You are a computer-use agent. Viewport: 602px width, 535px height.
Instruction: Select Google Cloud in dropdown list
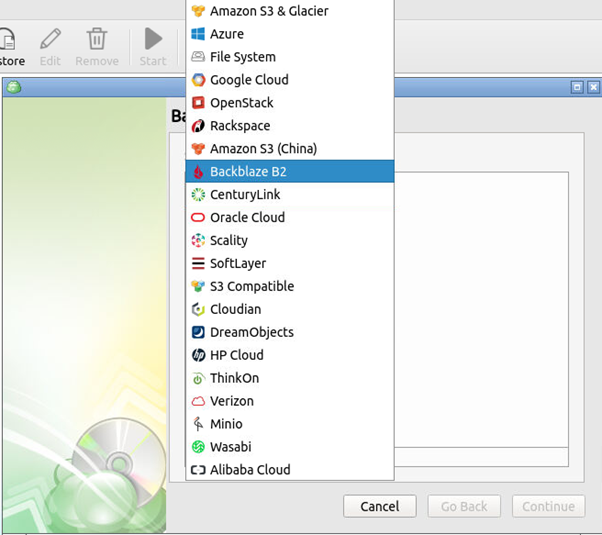tap(290, 80)
